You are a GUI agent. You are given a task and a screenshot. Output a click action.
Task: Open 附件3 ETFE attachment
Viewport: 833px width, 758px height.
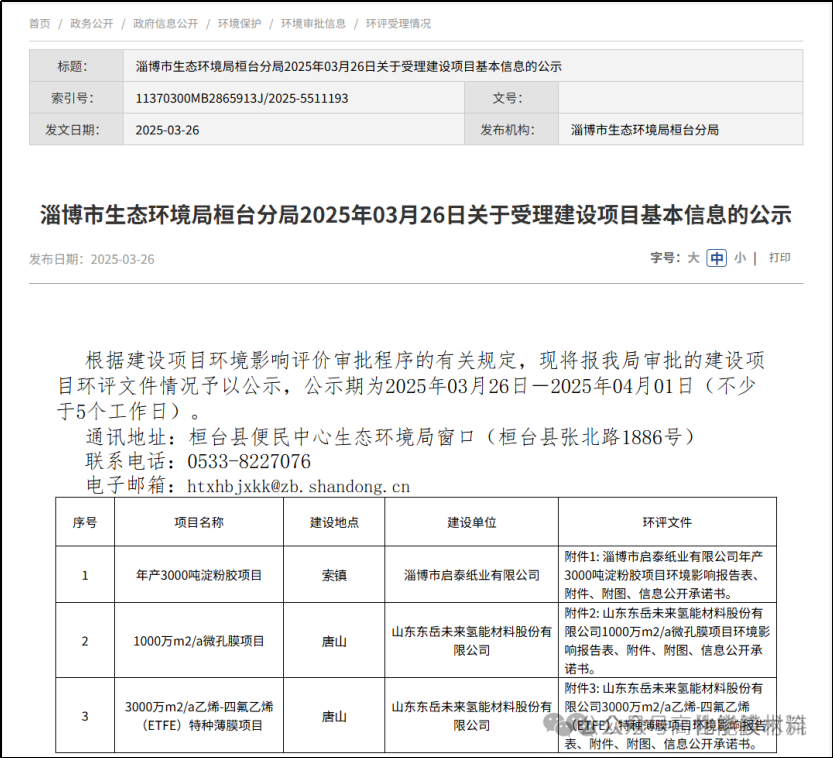664,716
